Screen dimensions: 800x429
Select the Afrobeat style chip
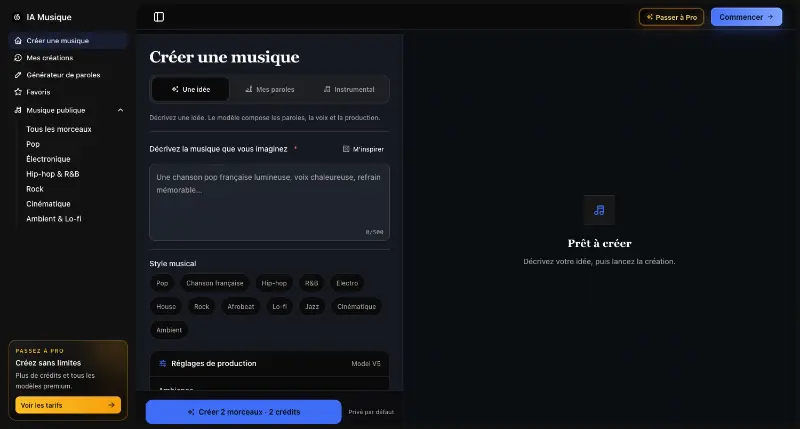(241, 307)
